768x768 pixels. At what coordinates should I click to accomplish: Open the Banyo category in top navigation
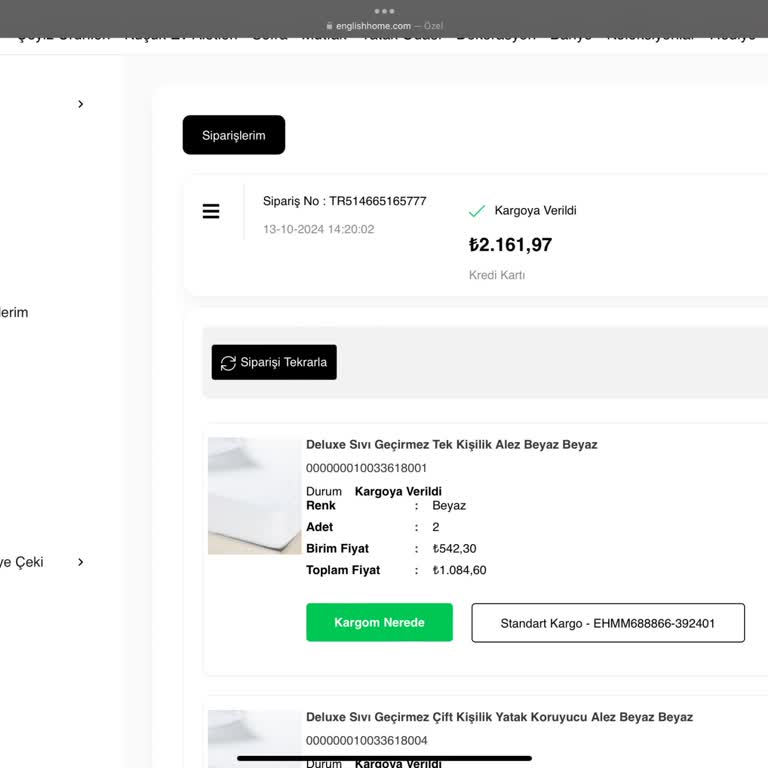pos(571,37)
